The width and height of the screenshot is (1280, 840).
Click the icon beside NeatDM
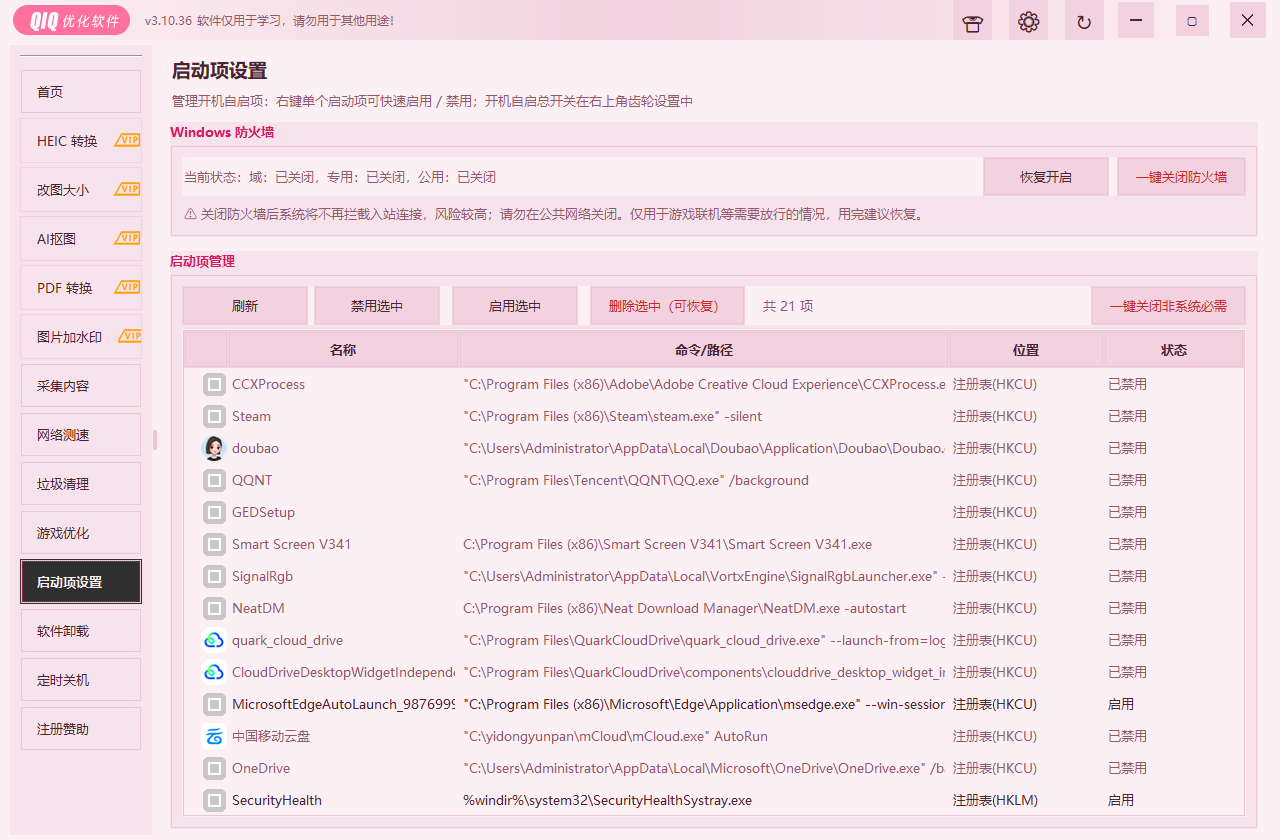pos(214,608)
